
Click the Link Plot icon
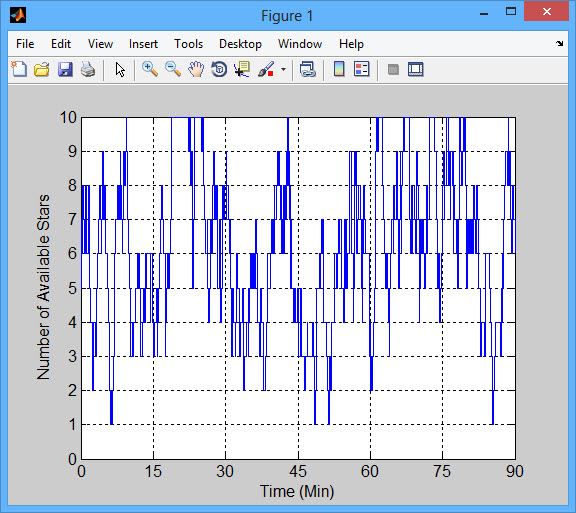[307, 69]
